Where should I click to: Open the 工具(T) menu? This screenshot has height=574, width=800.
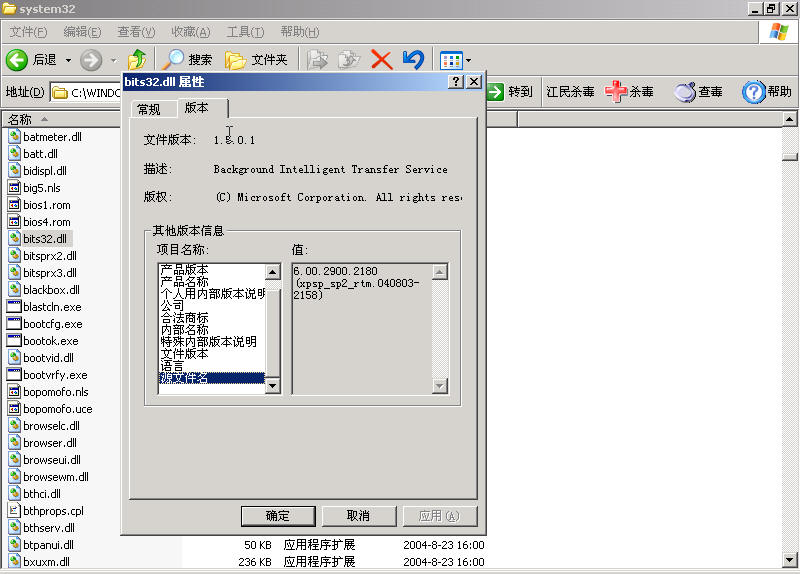click(x=245, y=32)
